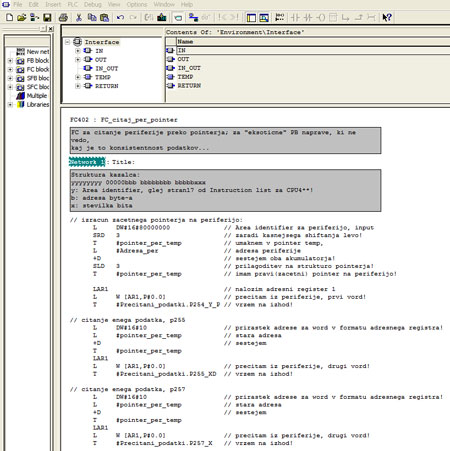Paste from clipboard toolbar icon
The width and height of the screenshot is (450, 451).
(x=104, y=17)
